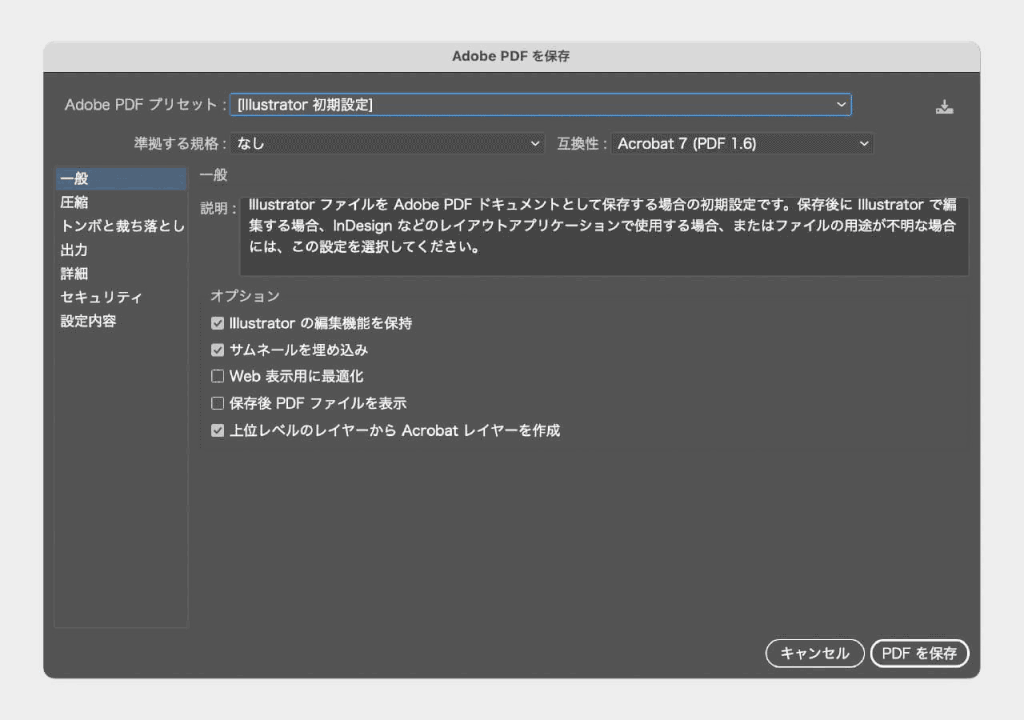Open the 互換性 Acrobat 7 dropdown
The image size is (1024, 720).
point(743,144)
